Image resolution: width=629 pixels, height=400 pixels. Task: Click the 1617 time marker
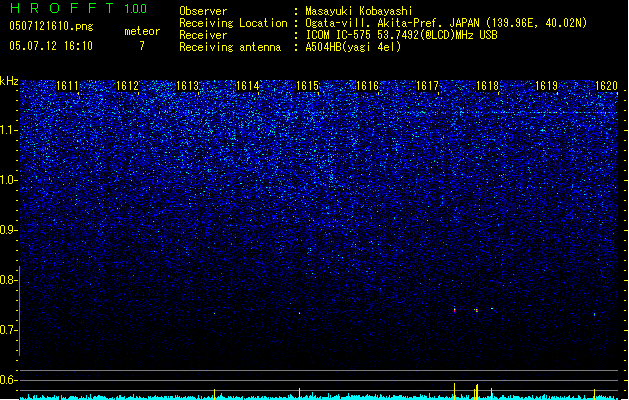click(x=427, y=86)
